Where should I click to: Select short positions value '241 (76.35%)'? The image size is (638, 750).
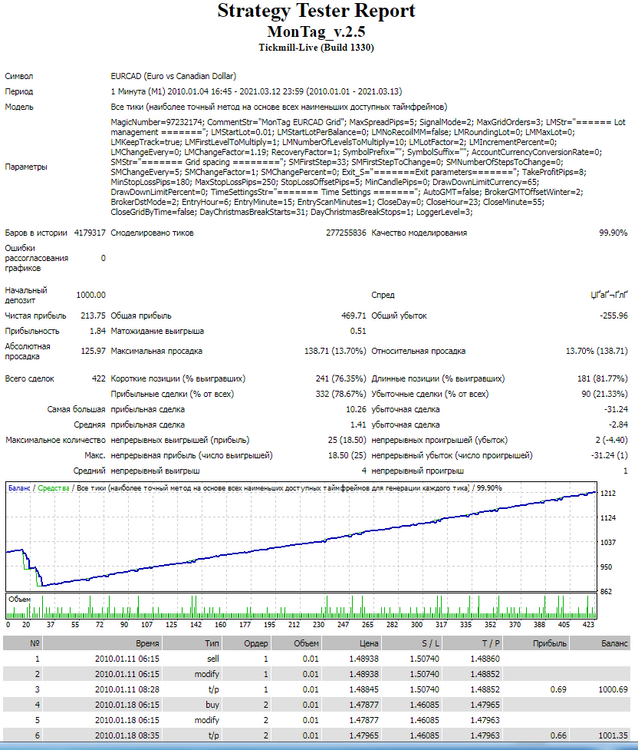(x=341, y=379)
